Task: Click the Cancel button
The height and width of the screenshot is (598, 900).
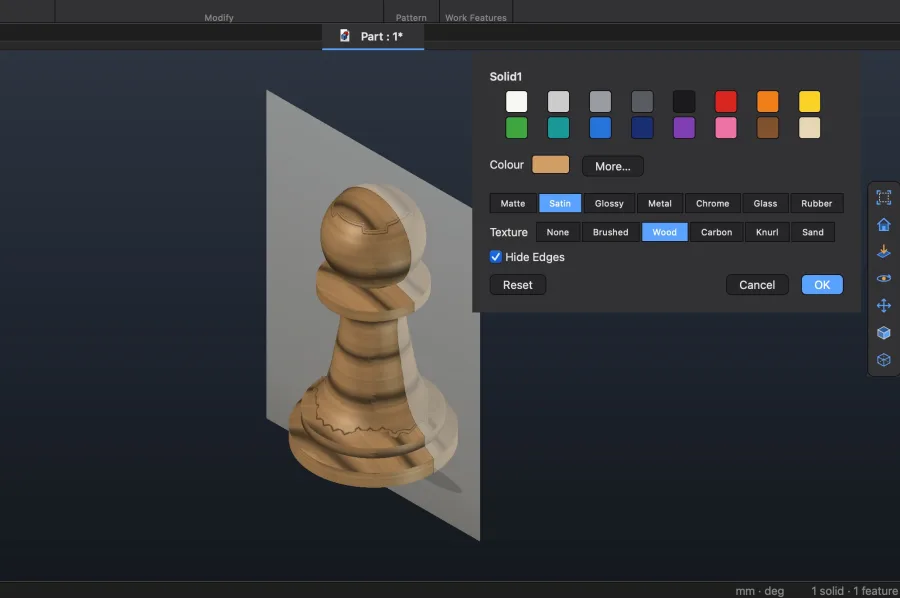Action: [757, 285]
